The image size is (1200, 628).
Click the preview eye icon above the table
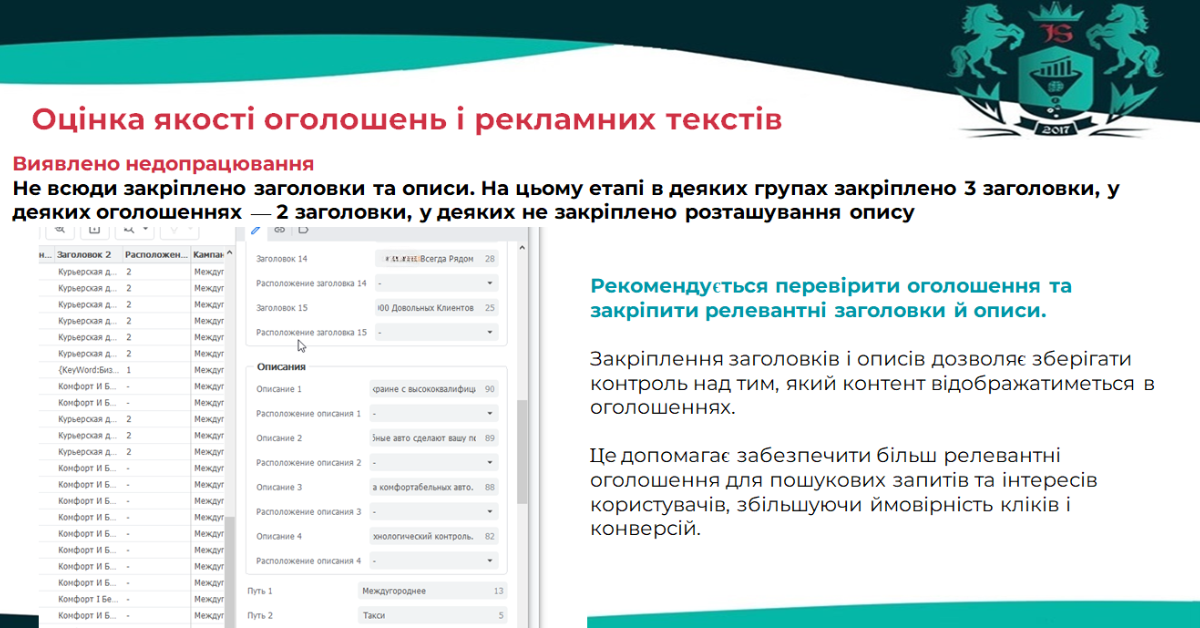[x=60, y=232]
